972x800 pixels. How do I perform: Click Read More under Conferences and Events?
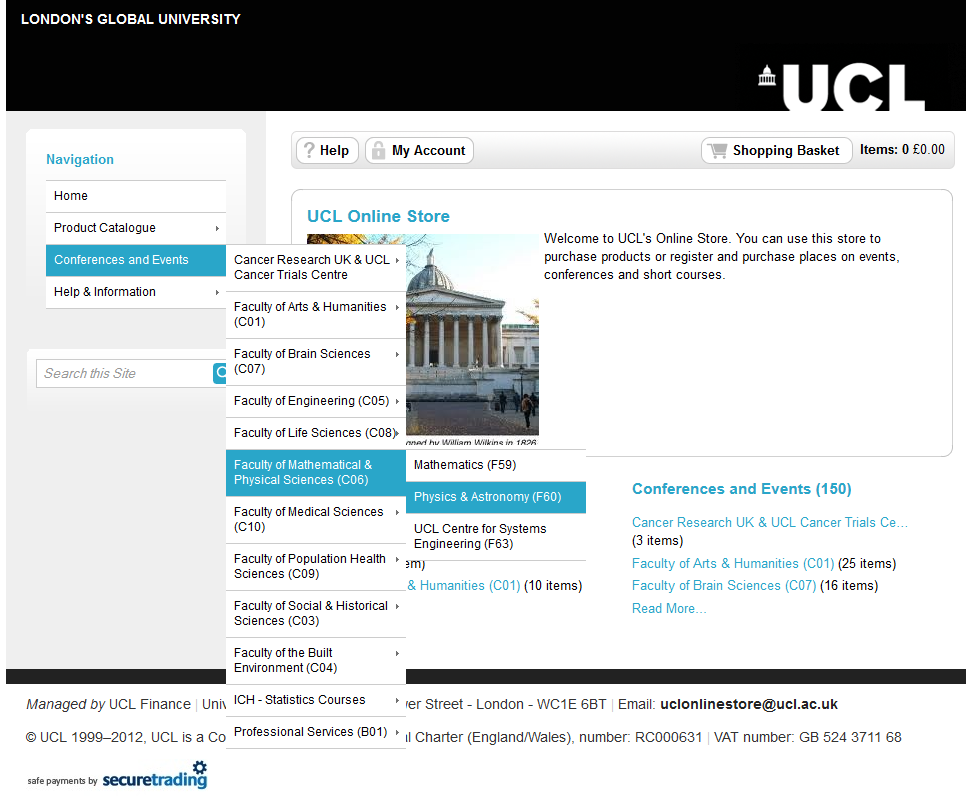pos(669,609)
